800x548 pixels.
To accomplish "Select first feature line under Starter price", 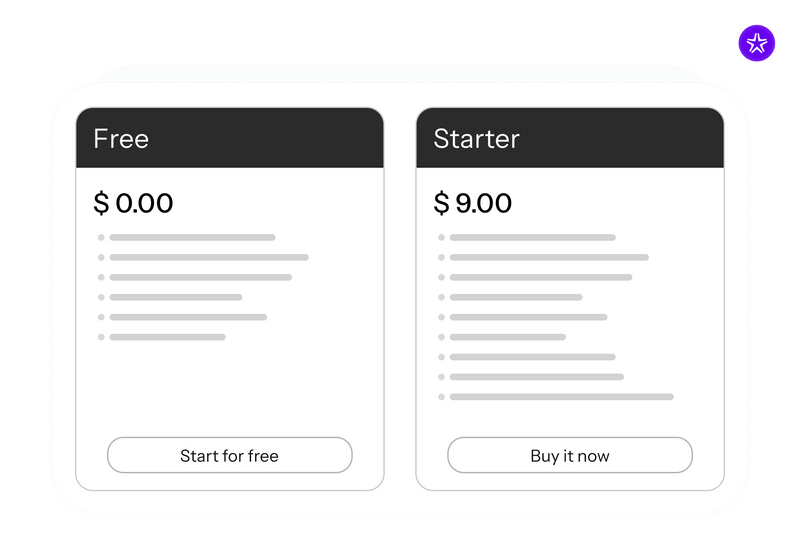I will click(532, 237).
